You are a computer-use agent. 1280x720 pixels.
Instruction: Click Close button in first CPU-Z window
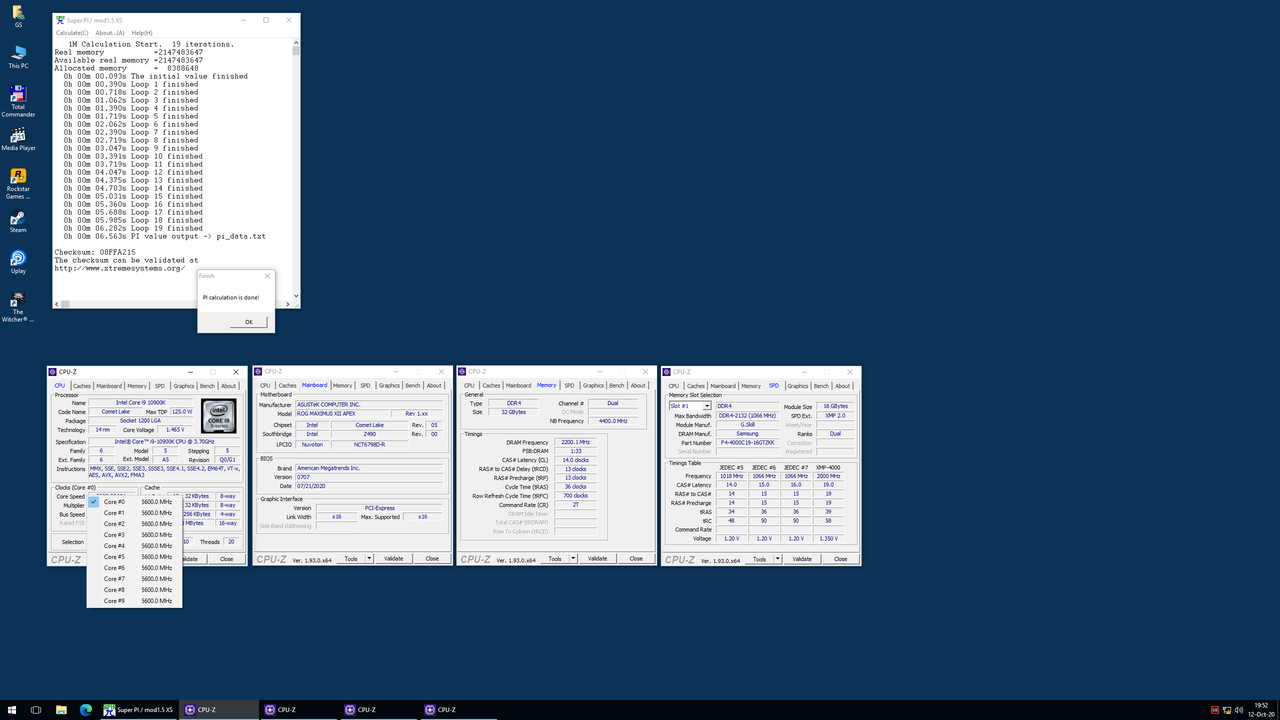click(x=227, y=559)
